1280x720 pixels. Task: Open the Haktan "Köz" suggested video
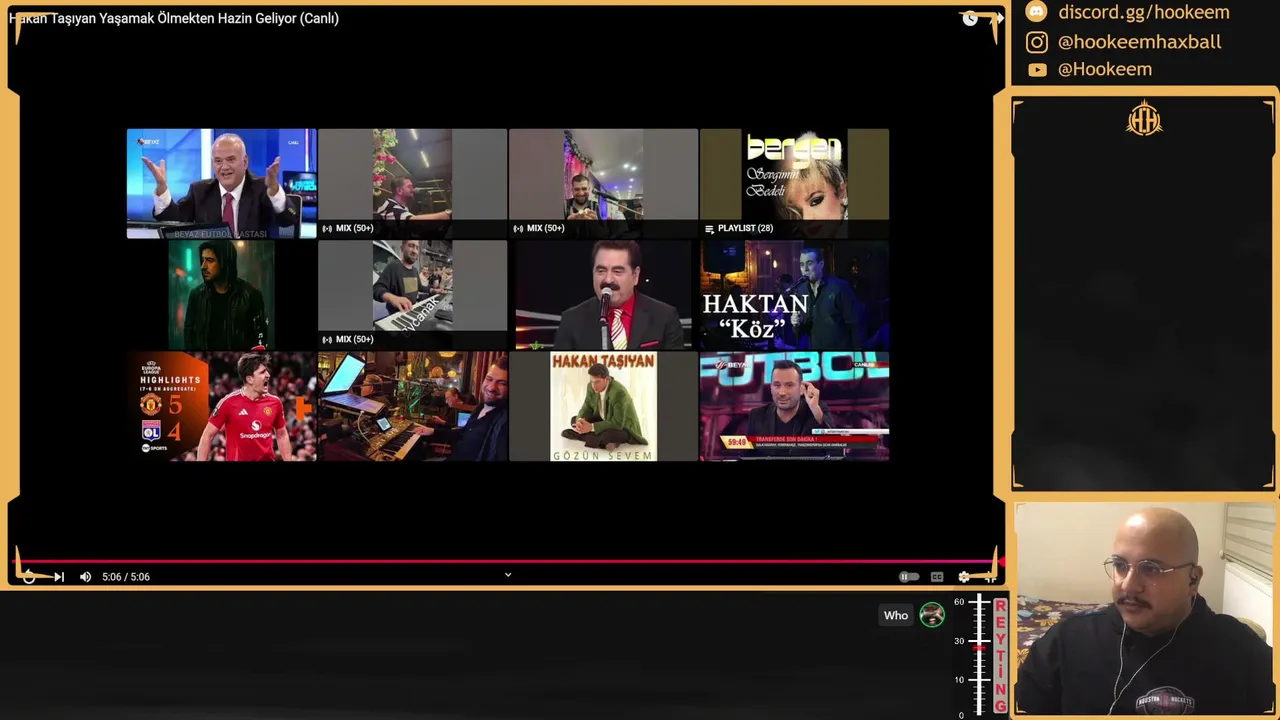coord(794,294)
